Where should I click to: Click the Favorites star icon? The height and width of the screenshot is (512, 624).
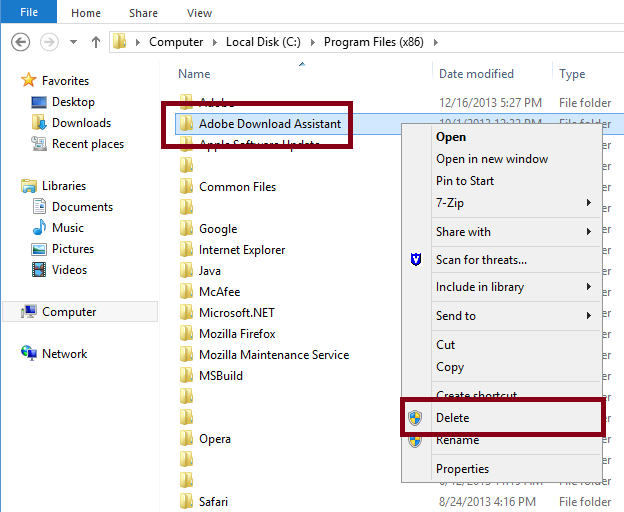29,80
